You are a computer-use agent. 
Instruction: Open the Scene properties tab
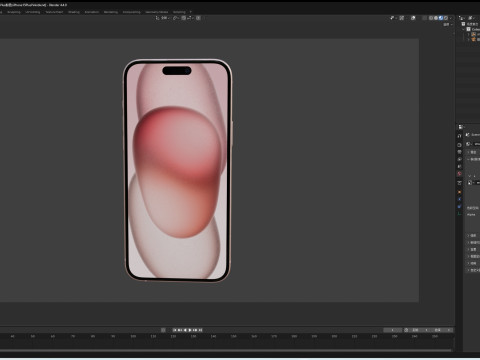point(459,167)
